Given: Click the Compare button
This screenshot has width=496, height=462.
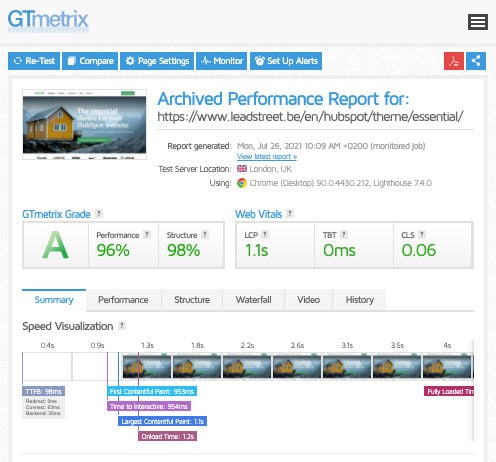Looking at the screenshot, I should [90, 61].
